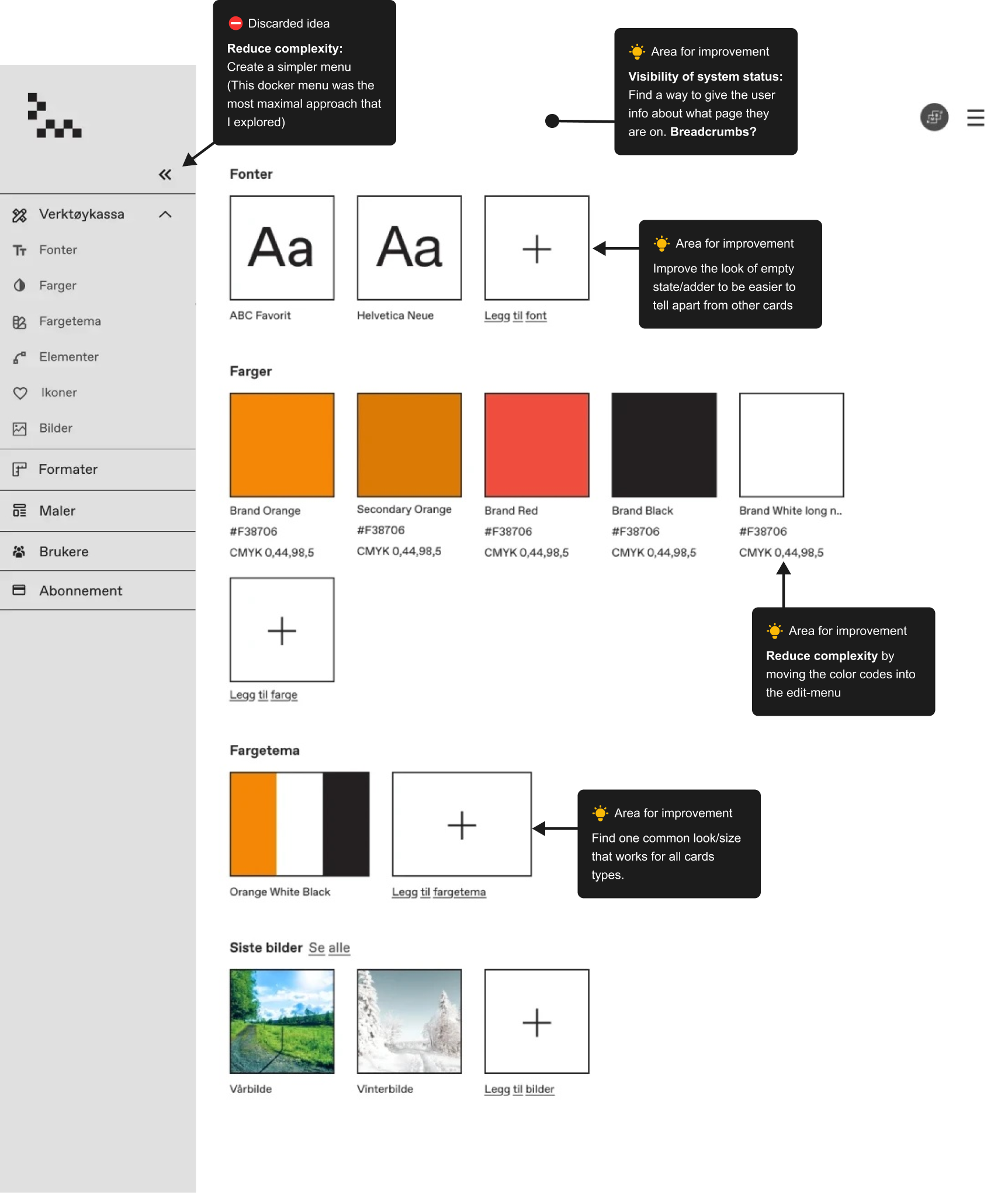
Task: Click the Legg til font link
Action: click(x=515, y=315)
